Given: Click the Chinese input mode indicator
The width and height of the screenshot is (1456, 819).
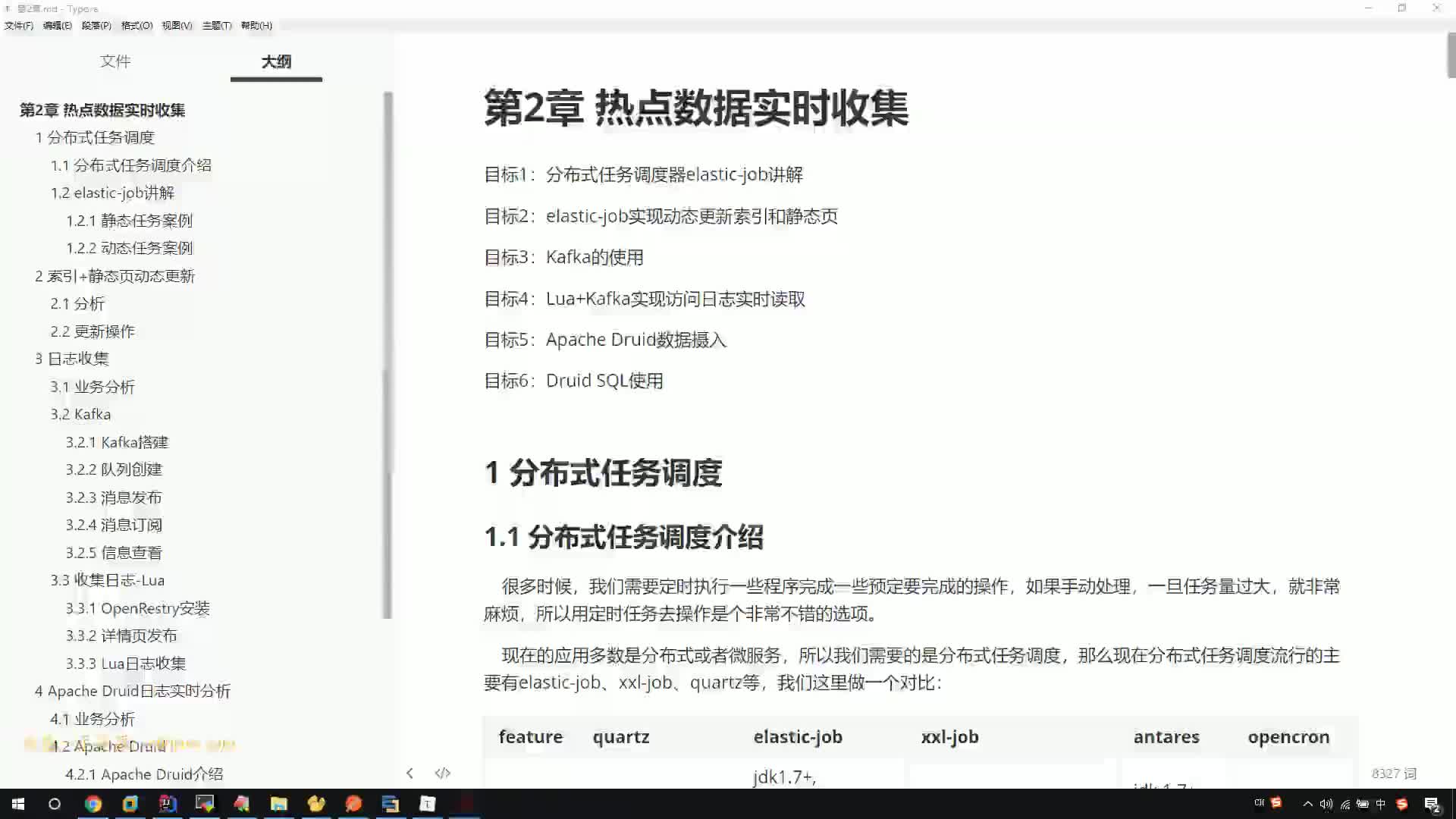Looking at the screenshot, I should (x=1381, y=804).
